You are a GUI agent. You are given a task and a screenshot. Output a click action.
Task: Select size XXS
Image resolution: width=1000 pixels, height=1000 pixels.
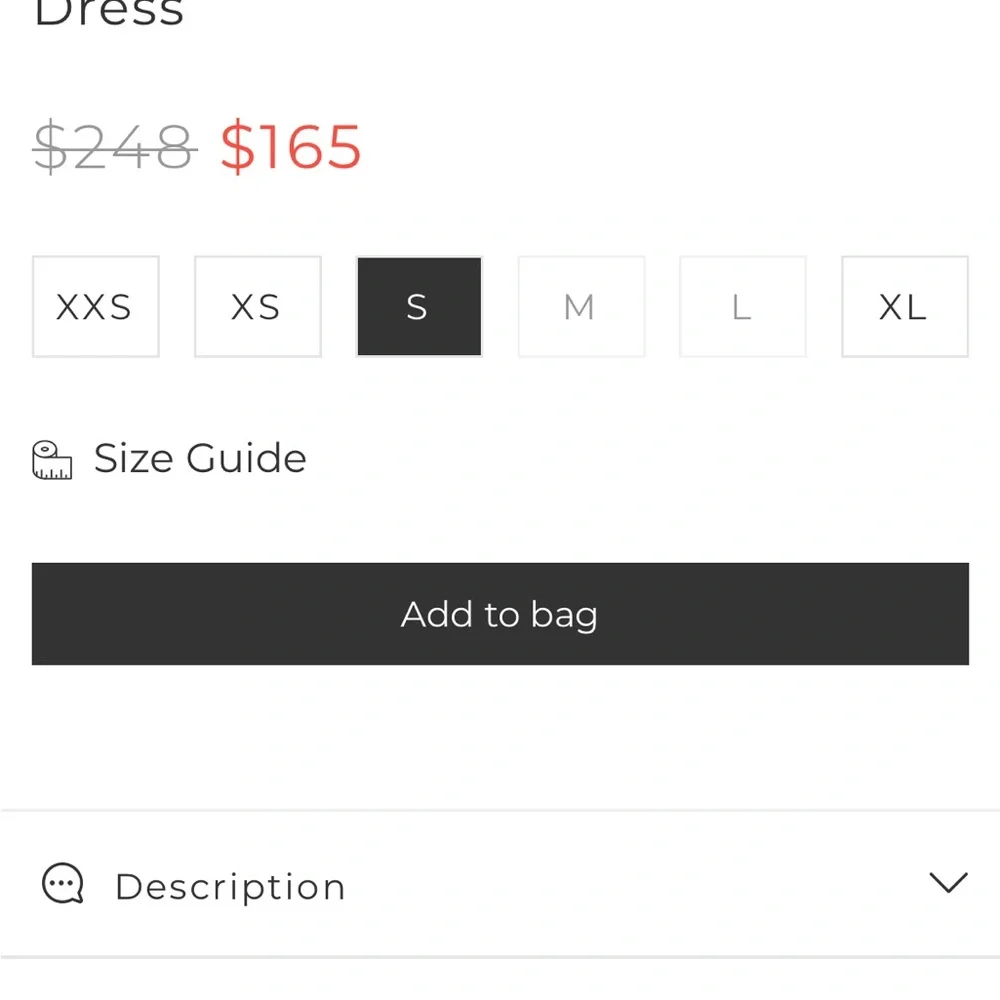click(96, 307)
